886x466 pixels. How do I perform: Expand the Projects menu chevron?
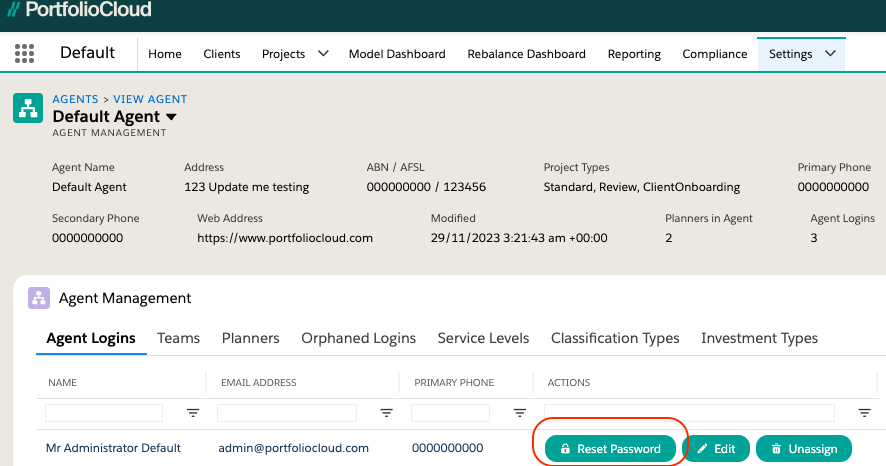[323, 53]
